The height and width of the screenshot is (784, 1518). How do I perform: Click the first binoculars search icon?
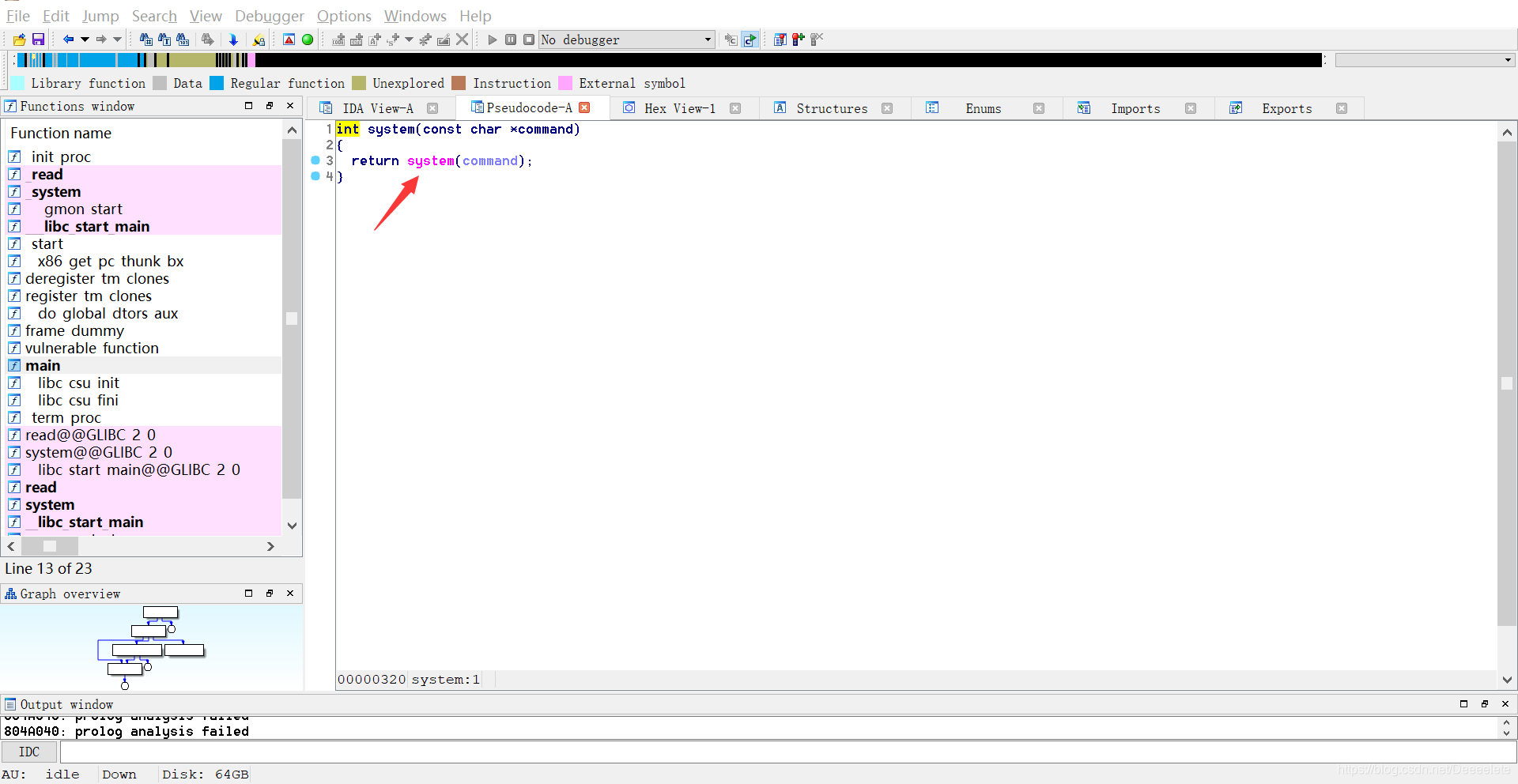point(146,40)
